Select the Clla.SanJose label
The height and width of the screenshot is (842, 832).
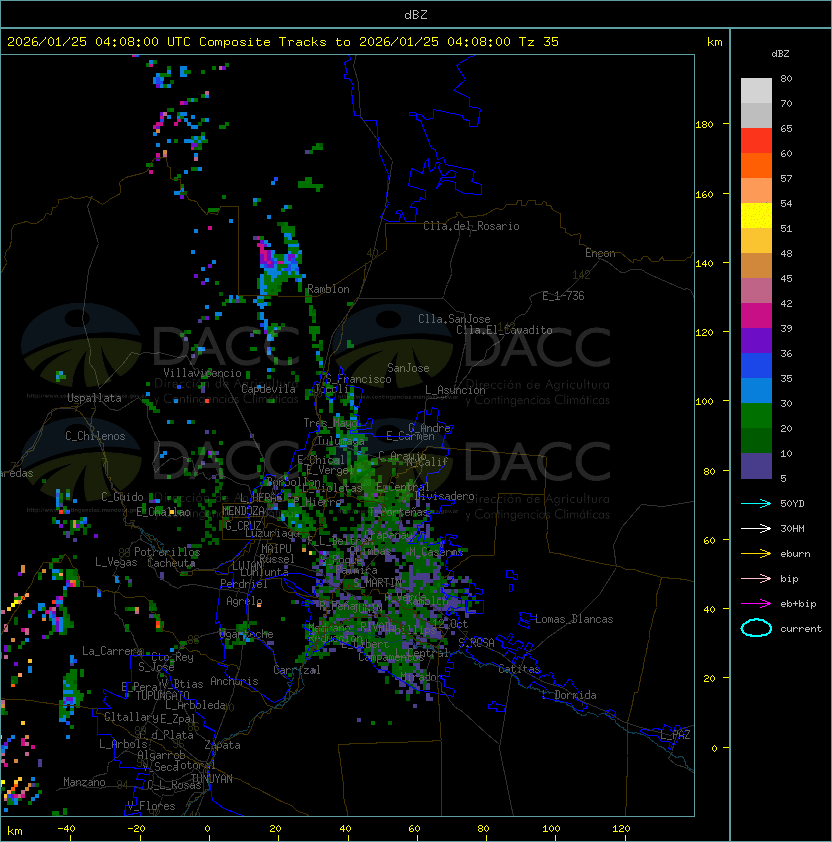(x=454, y=319)
